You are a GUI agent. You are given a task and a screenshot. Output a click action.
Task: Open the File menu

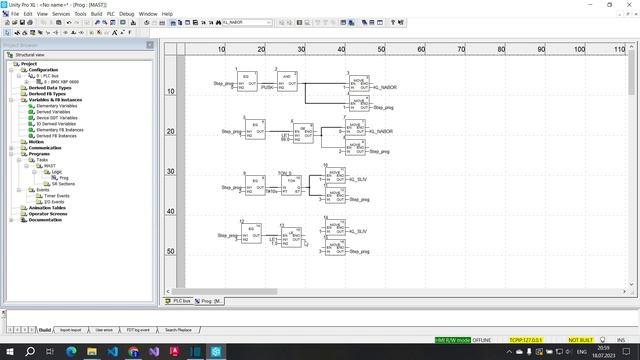(15, 14)
